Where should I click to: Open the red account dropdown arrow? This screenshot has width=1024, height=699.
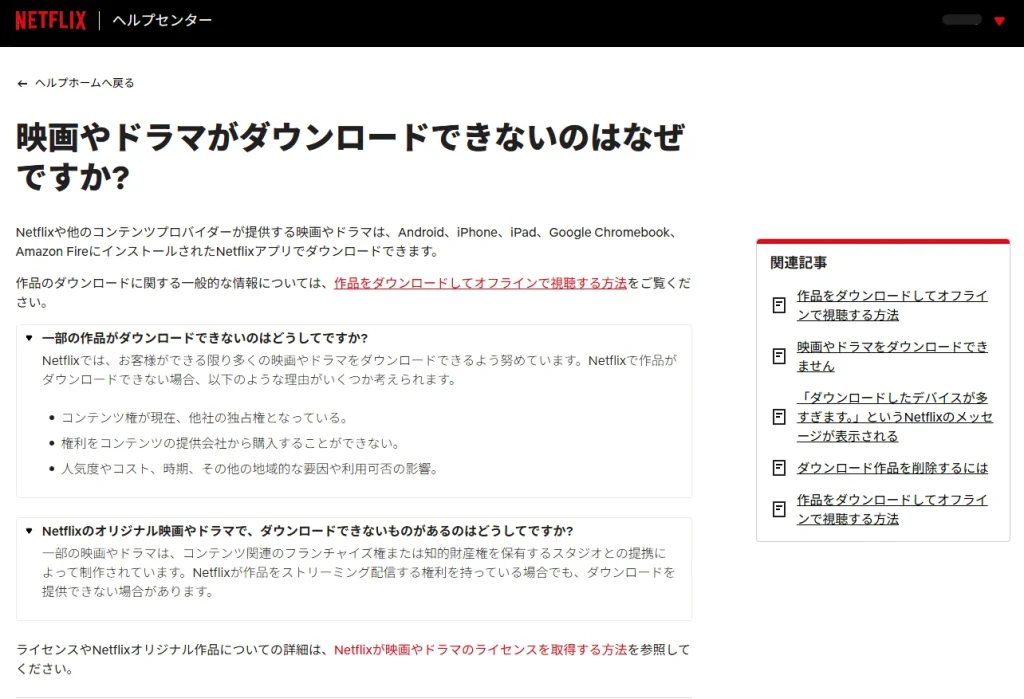coord(999,21)
